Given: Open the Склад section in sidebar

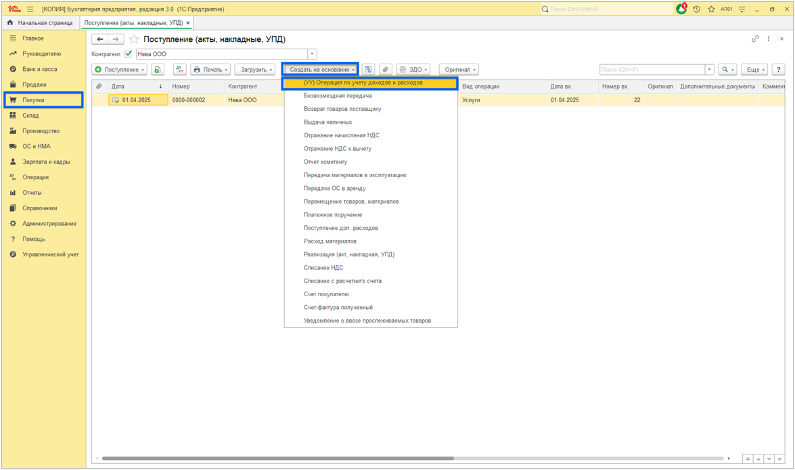Looking at the screenshot, I should point(30,116).
